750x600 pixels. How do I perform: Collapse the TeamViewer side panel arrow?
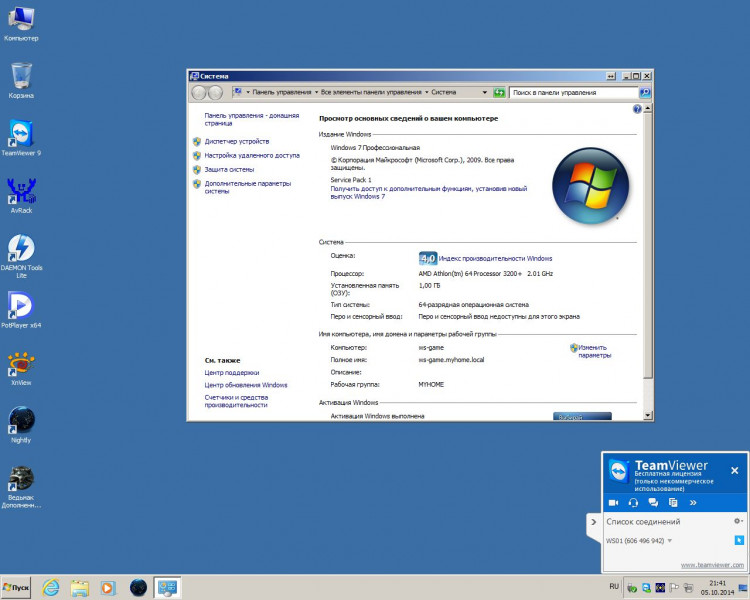593,522
